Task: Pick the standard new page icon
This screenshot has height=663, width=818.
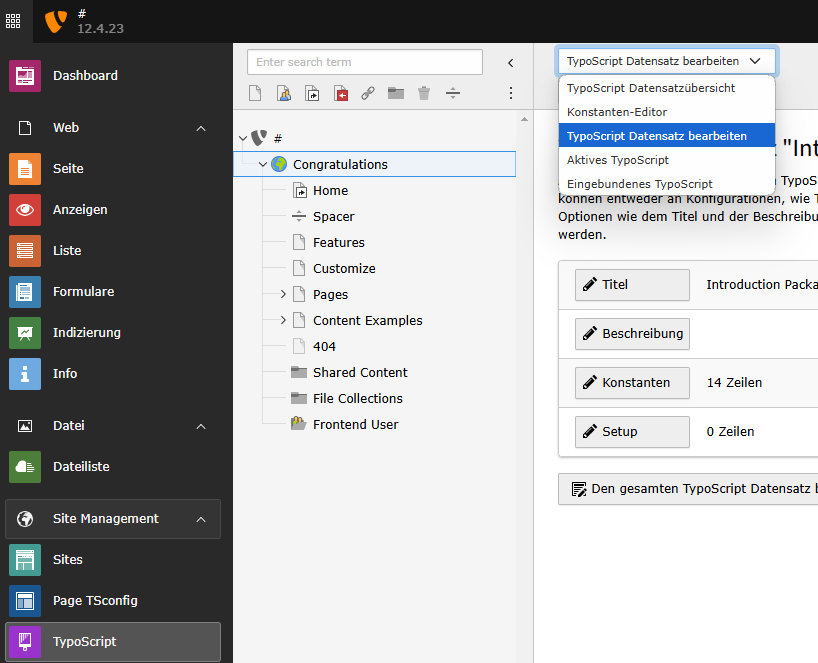Action: coord(255,93)
